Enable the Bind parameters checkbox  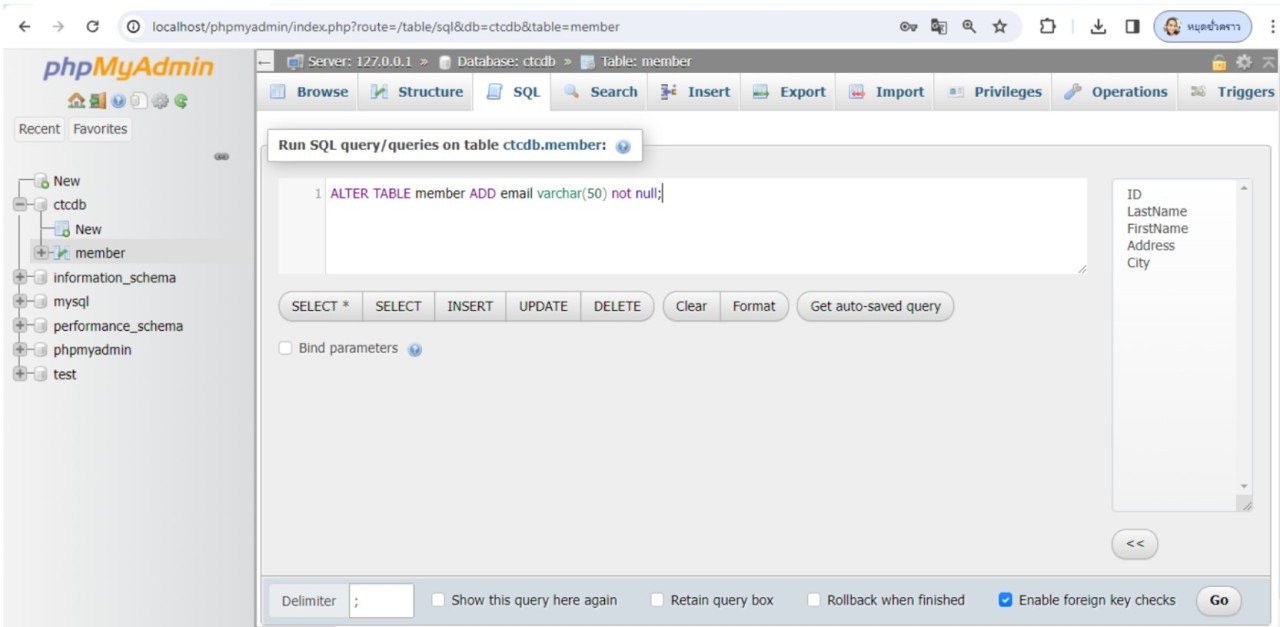[286, 348]
